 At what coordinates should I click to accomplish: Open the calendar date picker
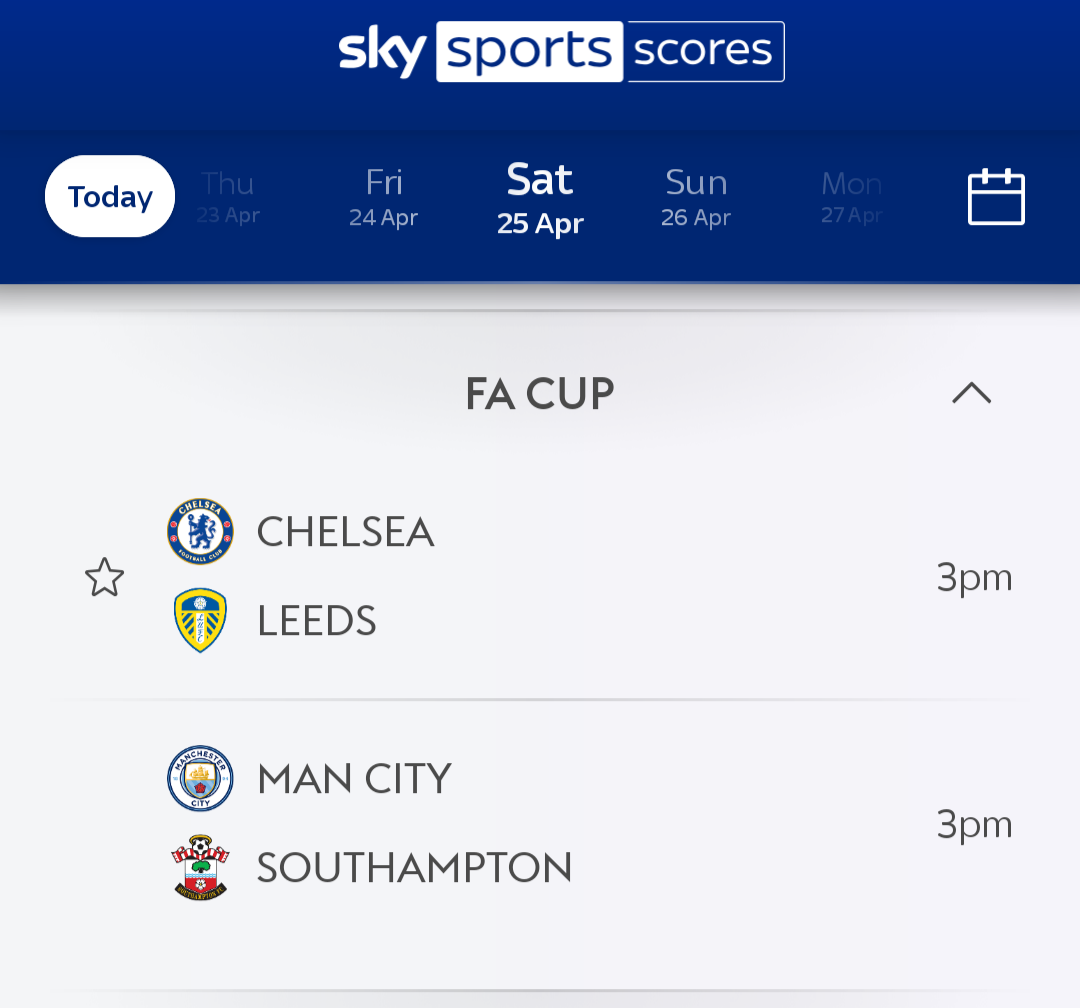996,197
